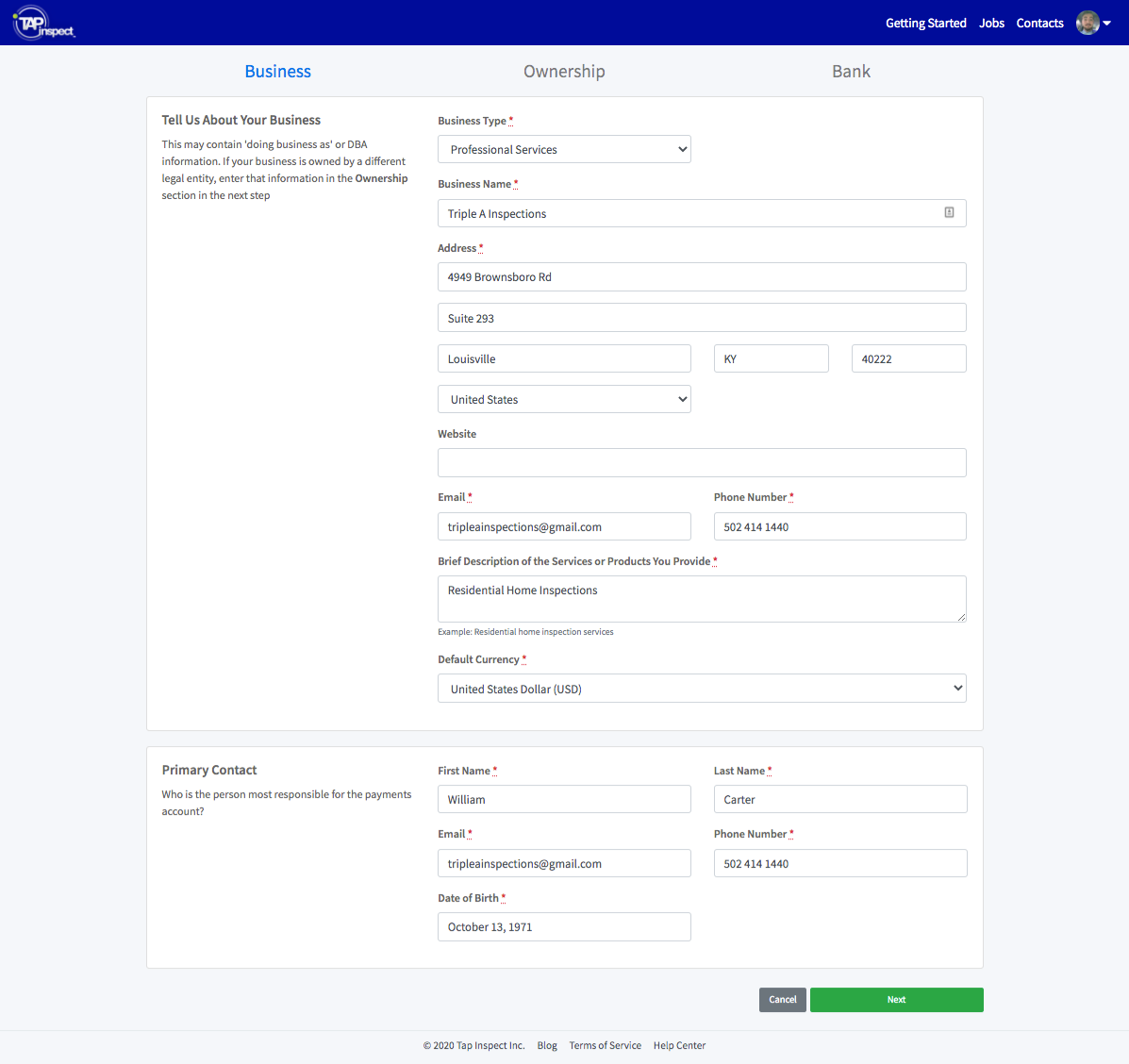Click the KY state field
1129x1064 pixels.
[771, 358]
